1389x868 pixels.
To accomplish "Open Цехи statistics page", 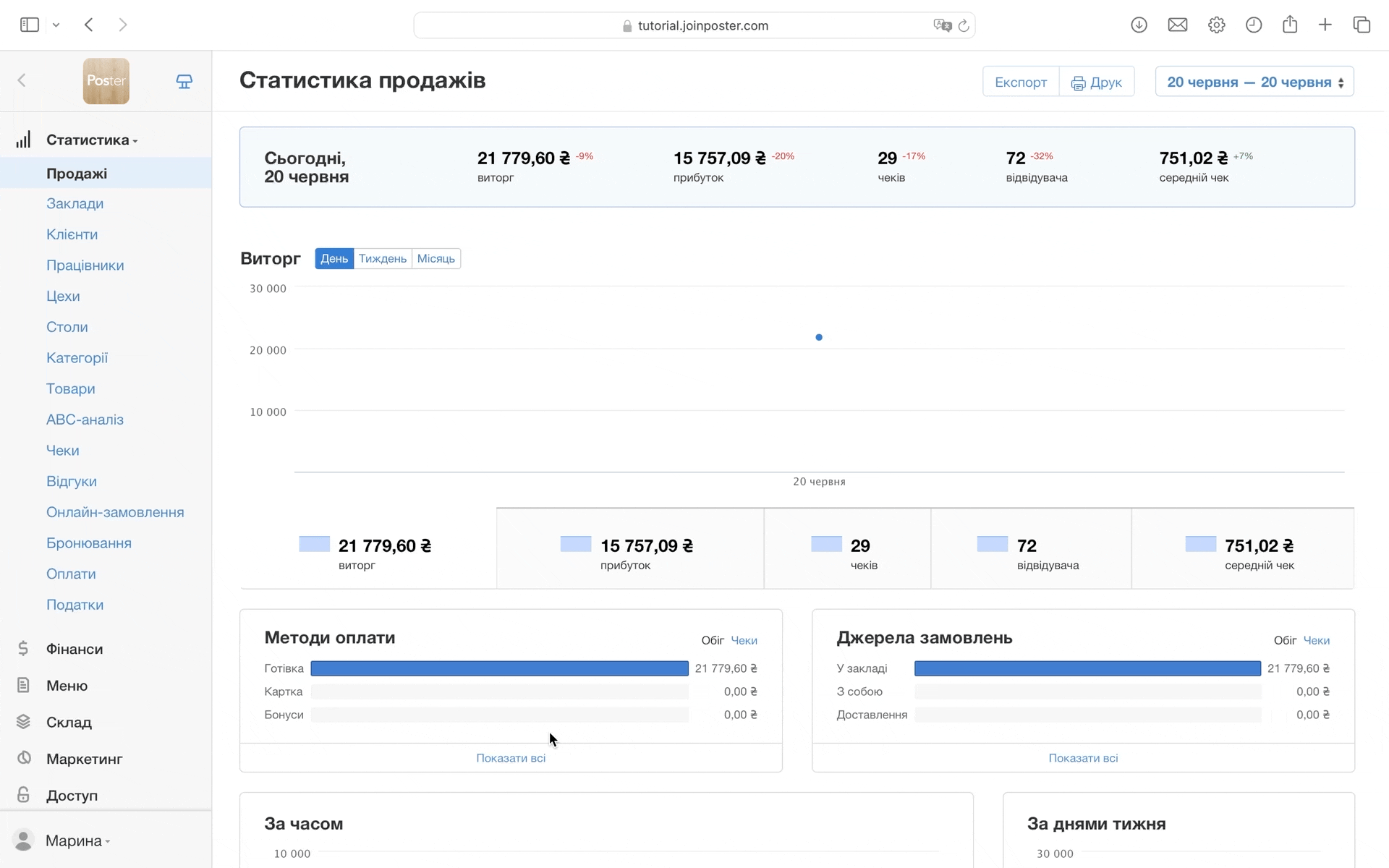I will [64, 296].
